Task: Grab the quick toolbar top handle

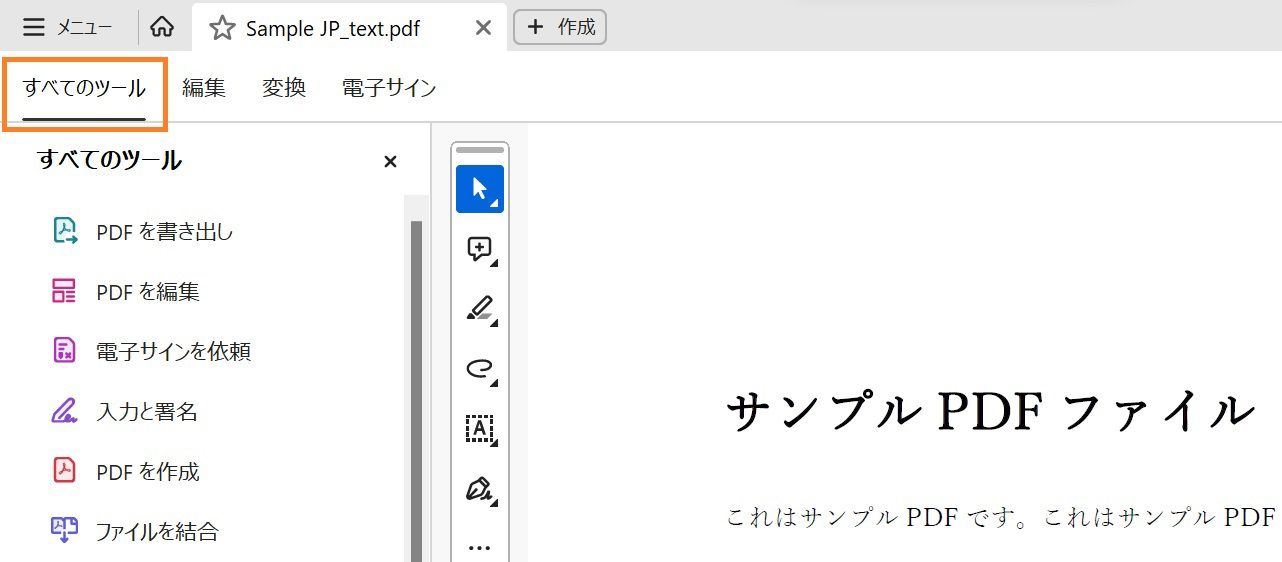Action: pyautogui.click(x=480, y=150)
